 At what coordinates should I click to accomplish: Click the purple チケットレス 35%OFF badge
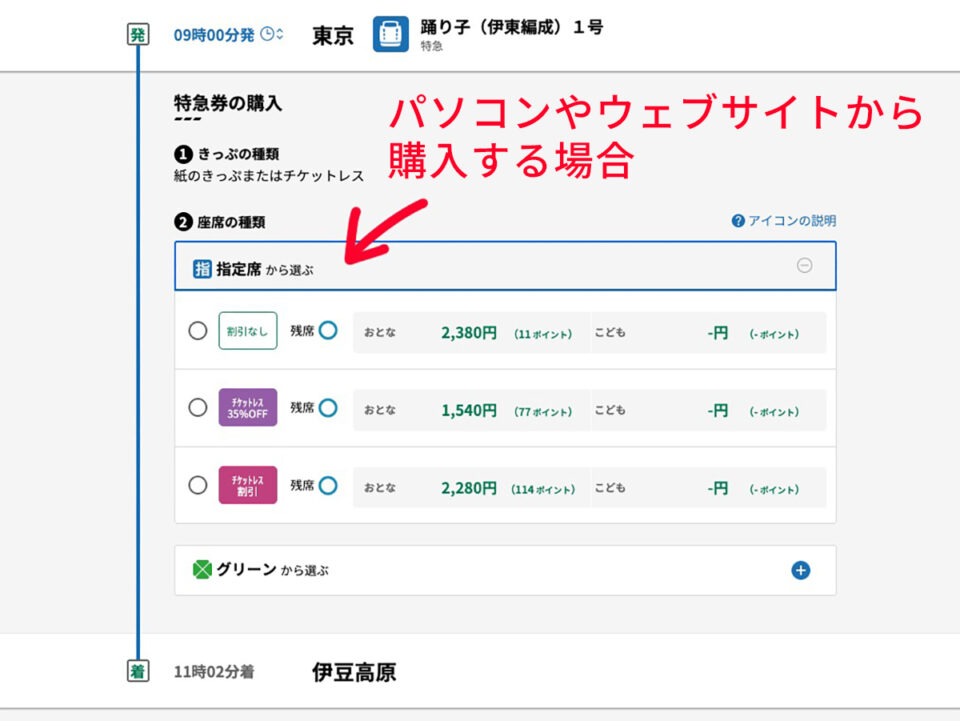(248, 408)
